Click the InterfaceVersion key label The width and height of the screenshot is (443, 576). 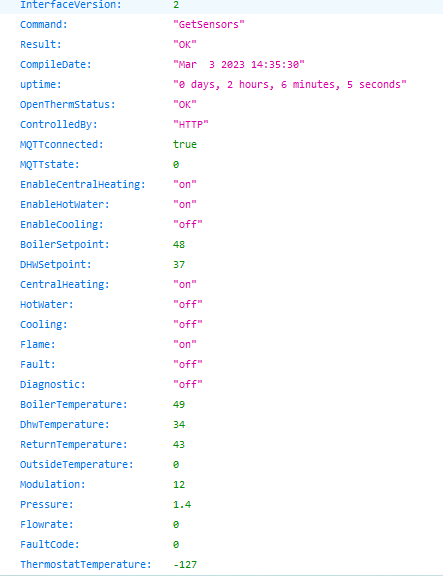coord(71,5)
